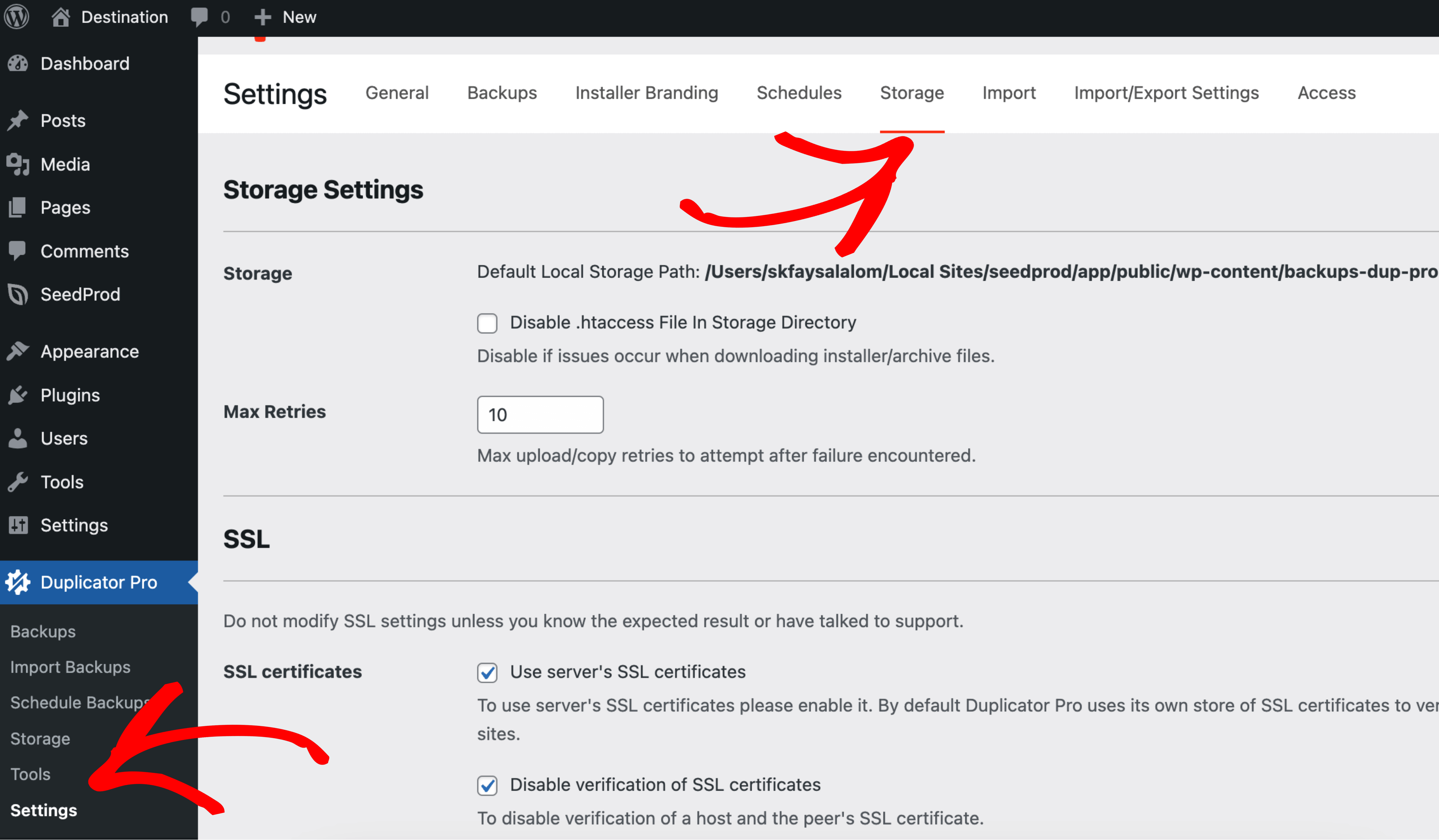Toggle Disable .htaccess File In Storage Directory
1439x840 pixels.
tap(487, 323)
